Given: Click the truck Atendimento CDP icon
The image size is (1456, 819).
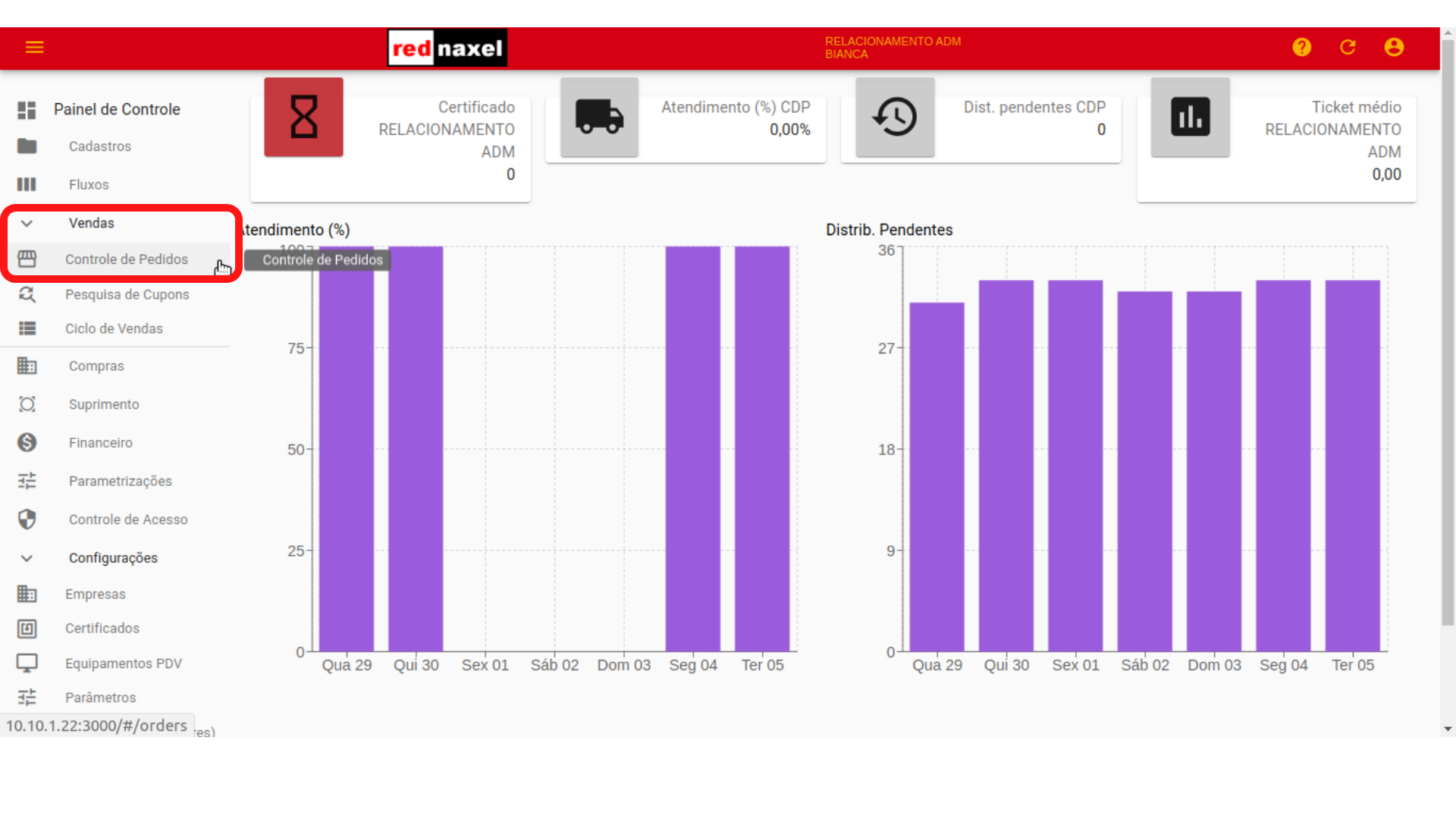Looking at the screenshot, I should click(599, 117).
